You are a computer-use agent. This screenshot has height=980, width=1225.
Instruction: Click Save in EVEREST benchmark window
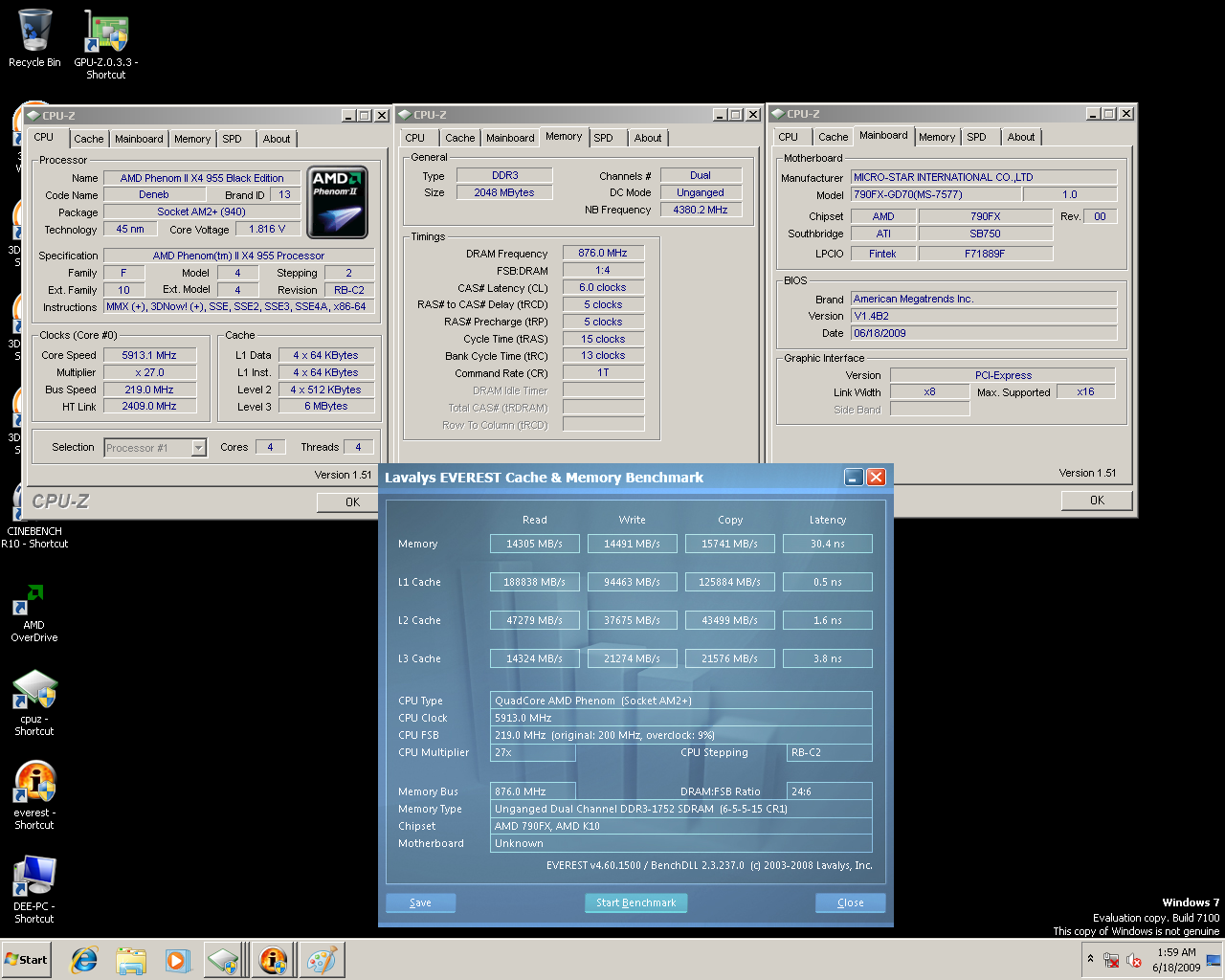point(420,902)
